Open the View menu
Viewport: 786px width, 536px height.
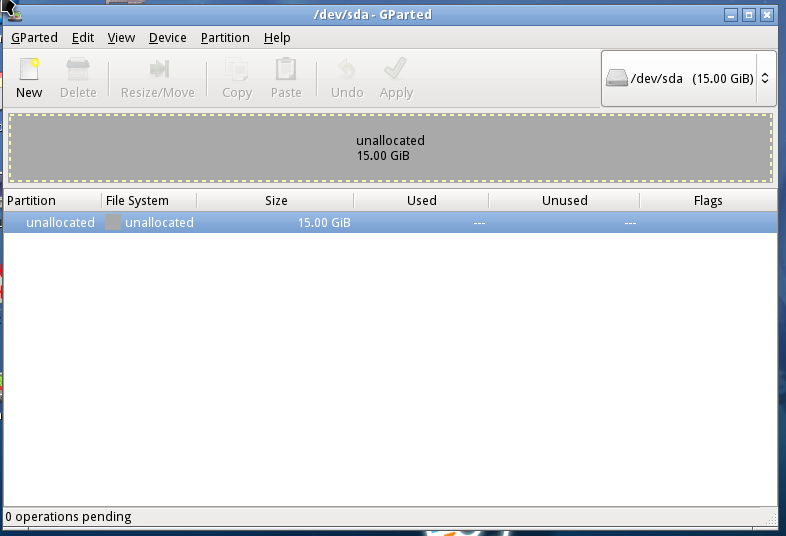tap(121, 38)
